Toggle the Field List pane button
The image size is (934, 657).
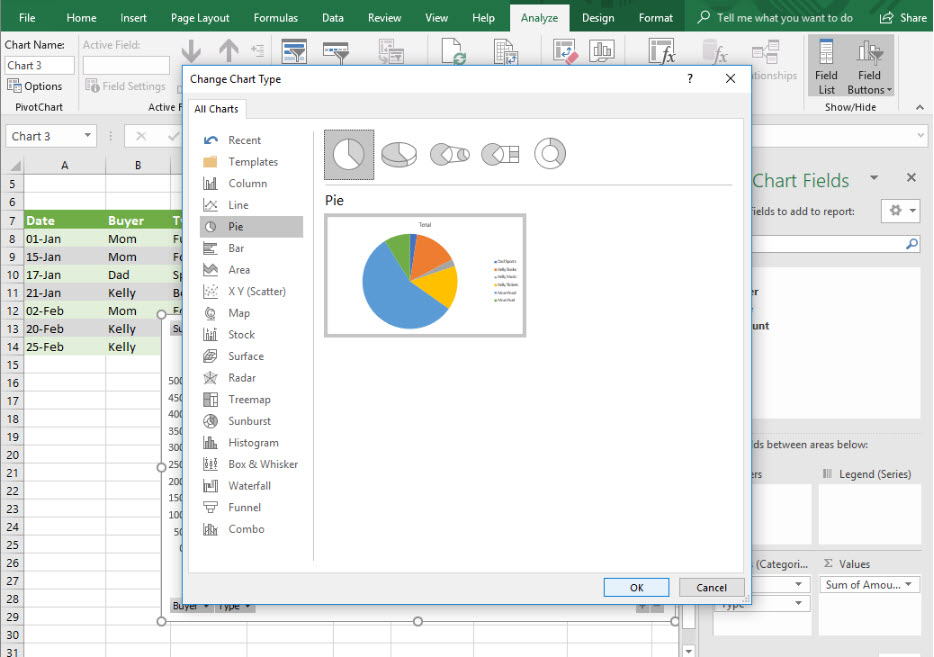coord(826,67)
